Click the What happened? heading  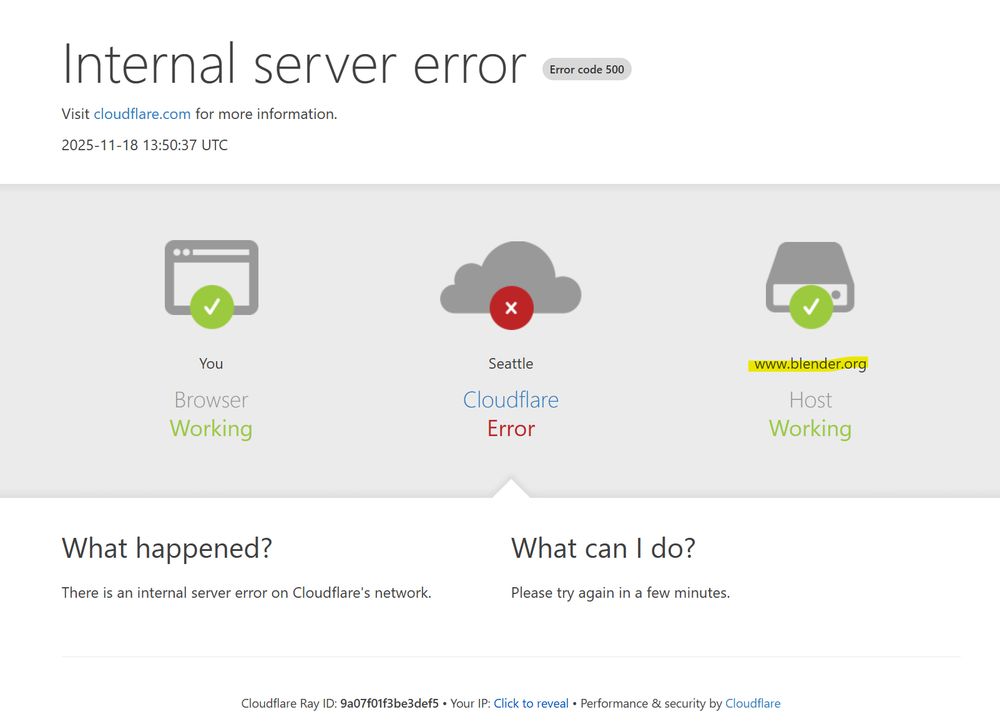[167, 548]
